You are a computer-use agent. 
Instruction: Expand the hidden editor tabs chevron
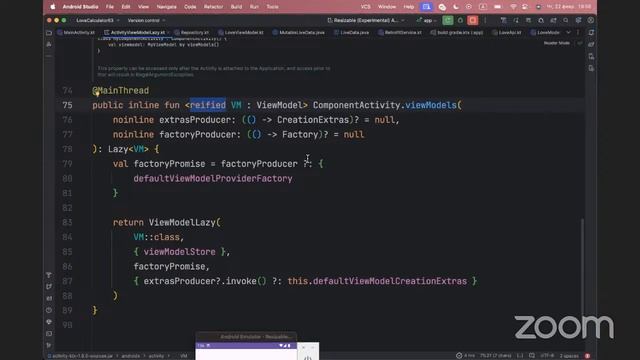(x=569, y=33)
